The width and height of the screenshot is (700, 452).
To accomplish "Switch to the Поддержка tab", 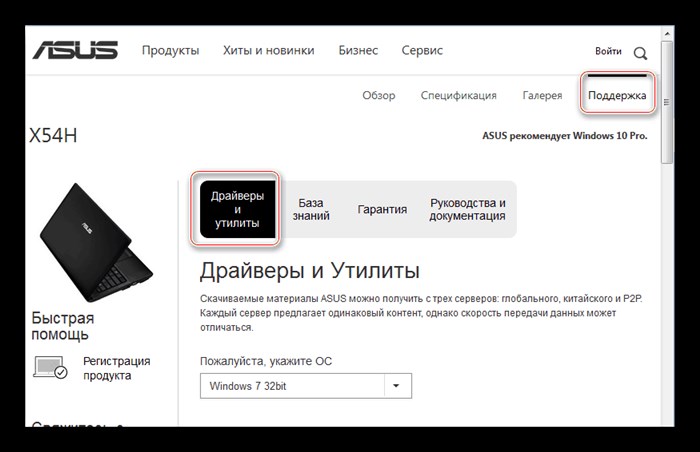I will 617,95.
